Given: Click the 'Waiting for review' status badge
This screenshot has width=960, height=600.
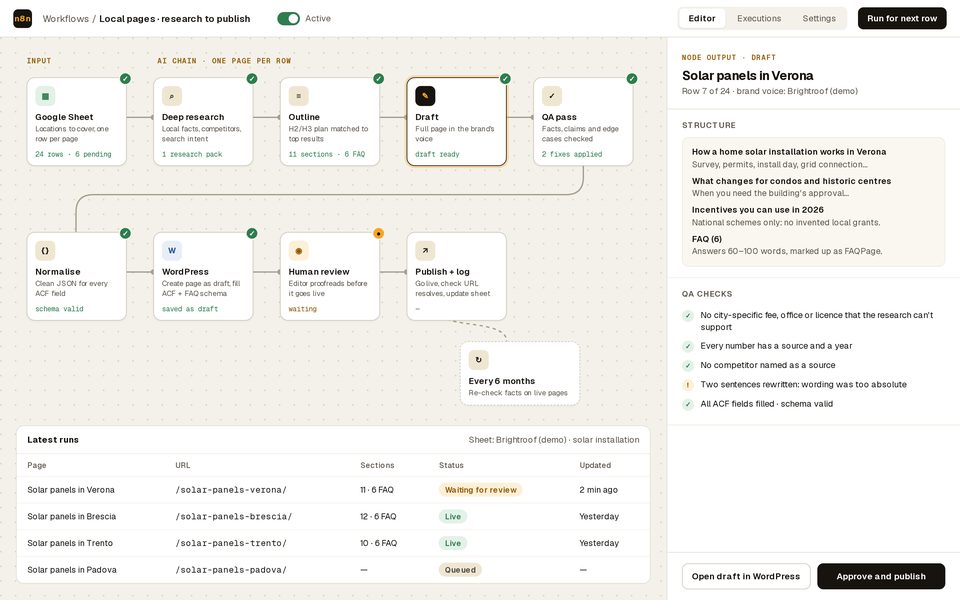Looking at the screenshot, I should (481, 490).
